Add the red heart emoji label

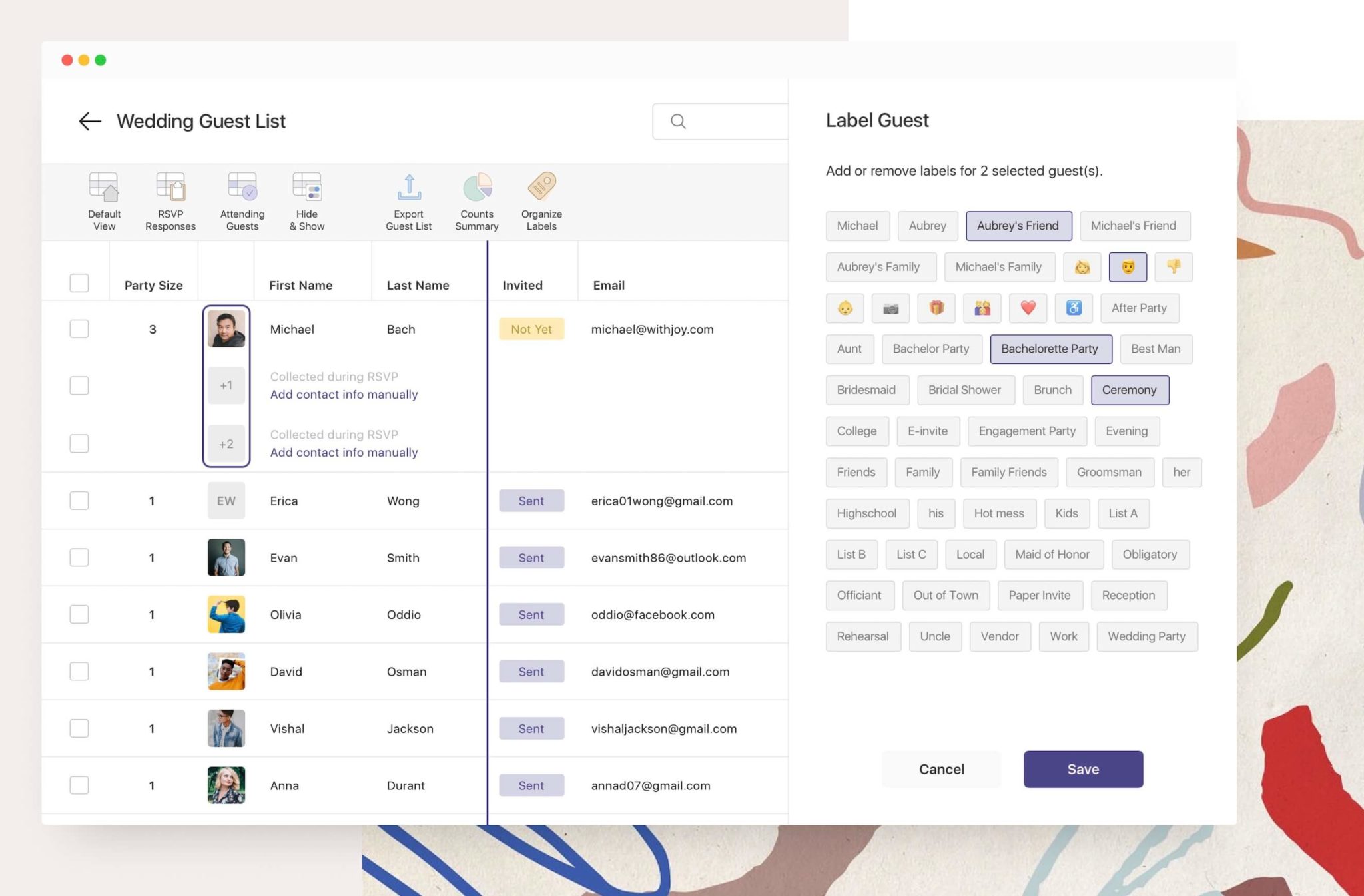click(x=1028, y=308)
